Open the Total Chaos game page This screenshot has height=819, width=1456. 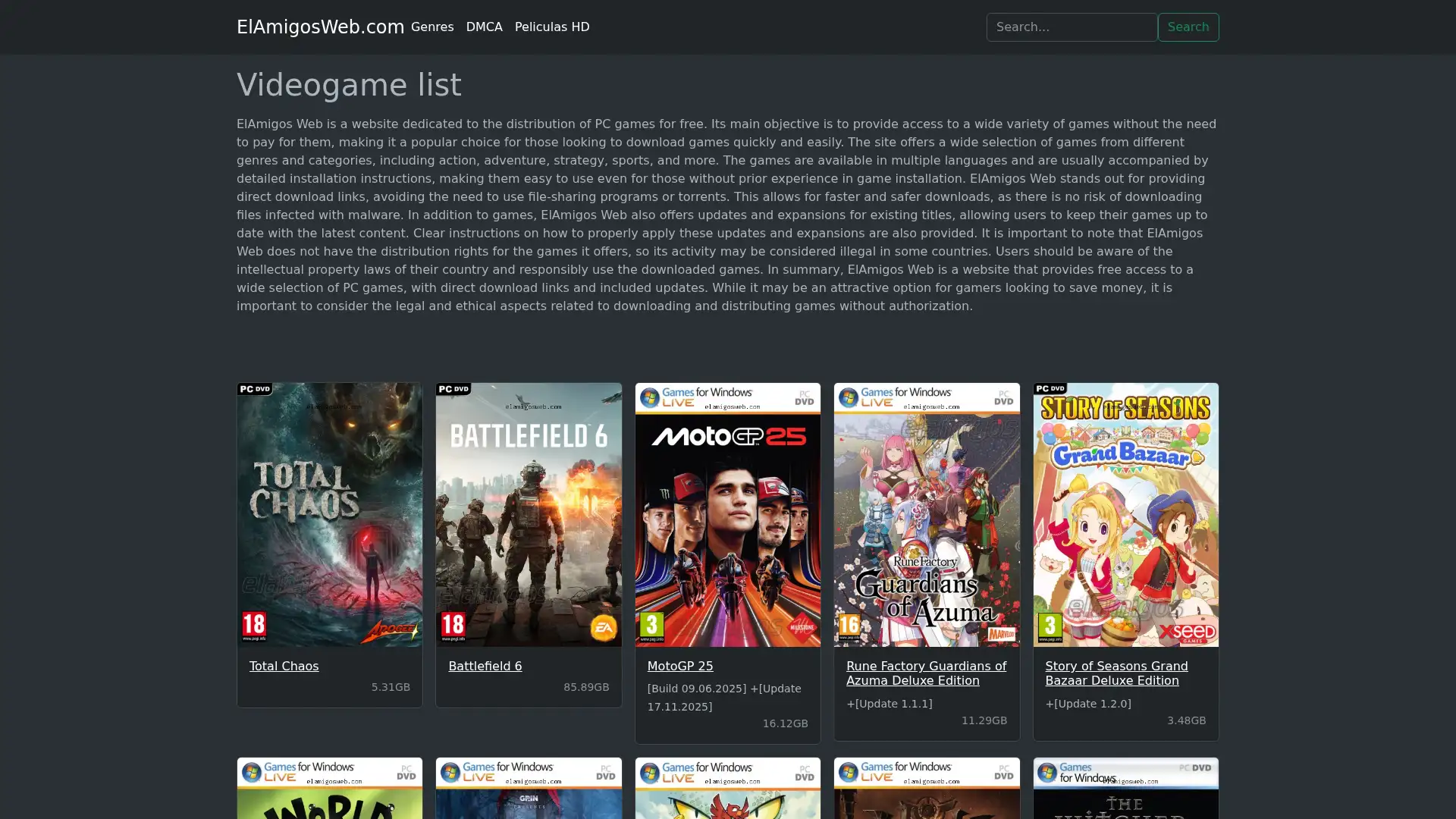(284, 666)
